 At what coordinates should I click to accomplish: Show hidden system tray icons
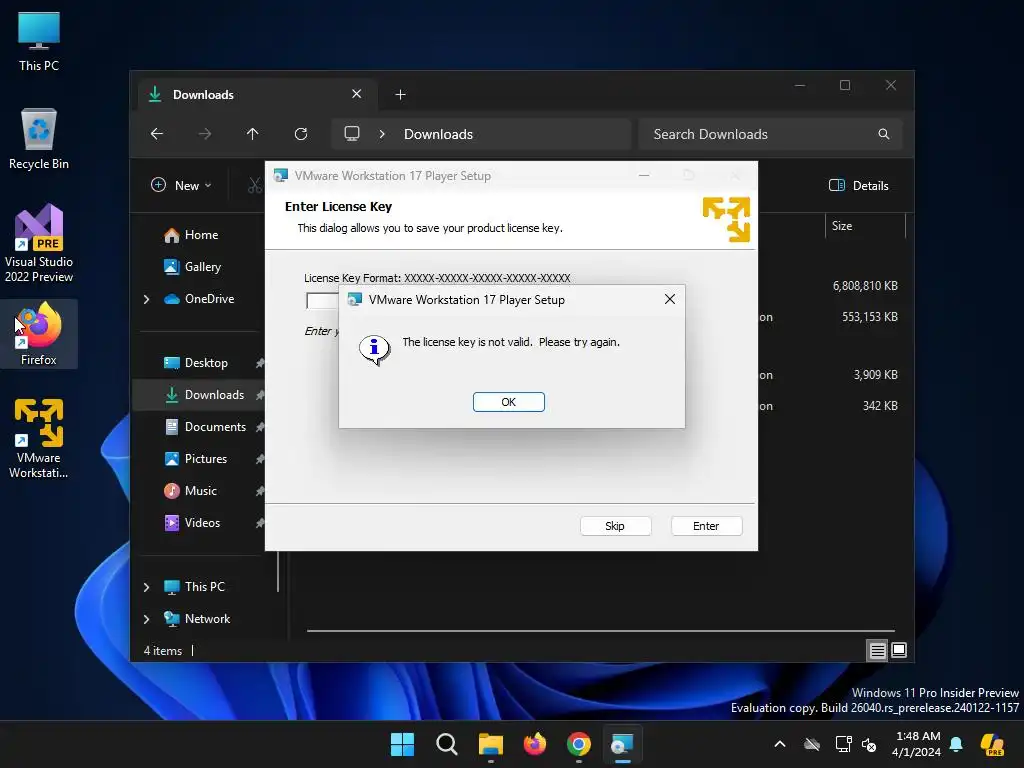(780, 744)
